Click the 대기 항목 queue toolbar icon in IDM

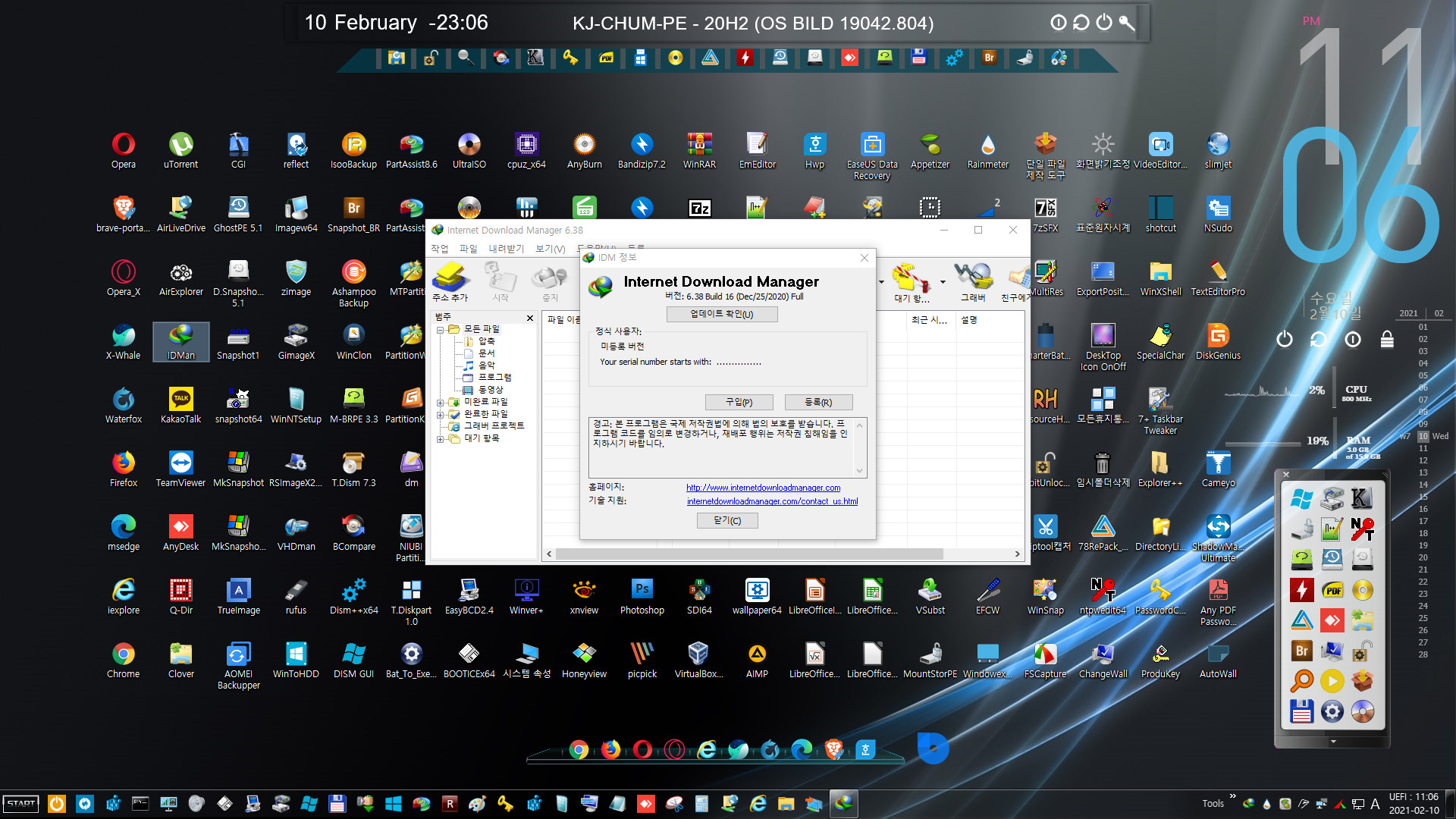click(x=912, y=282)
